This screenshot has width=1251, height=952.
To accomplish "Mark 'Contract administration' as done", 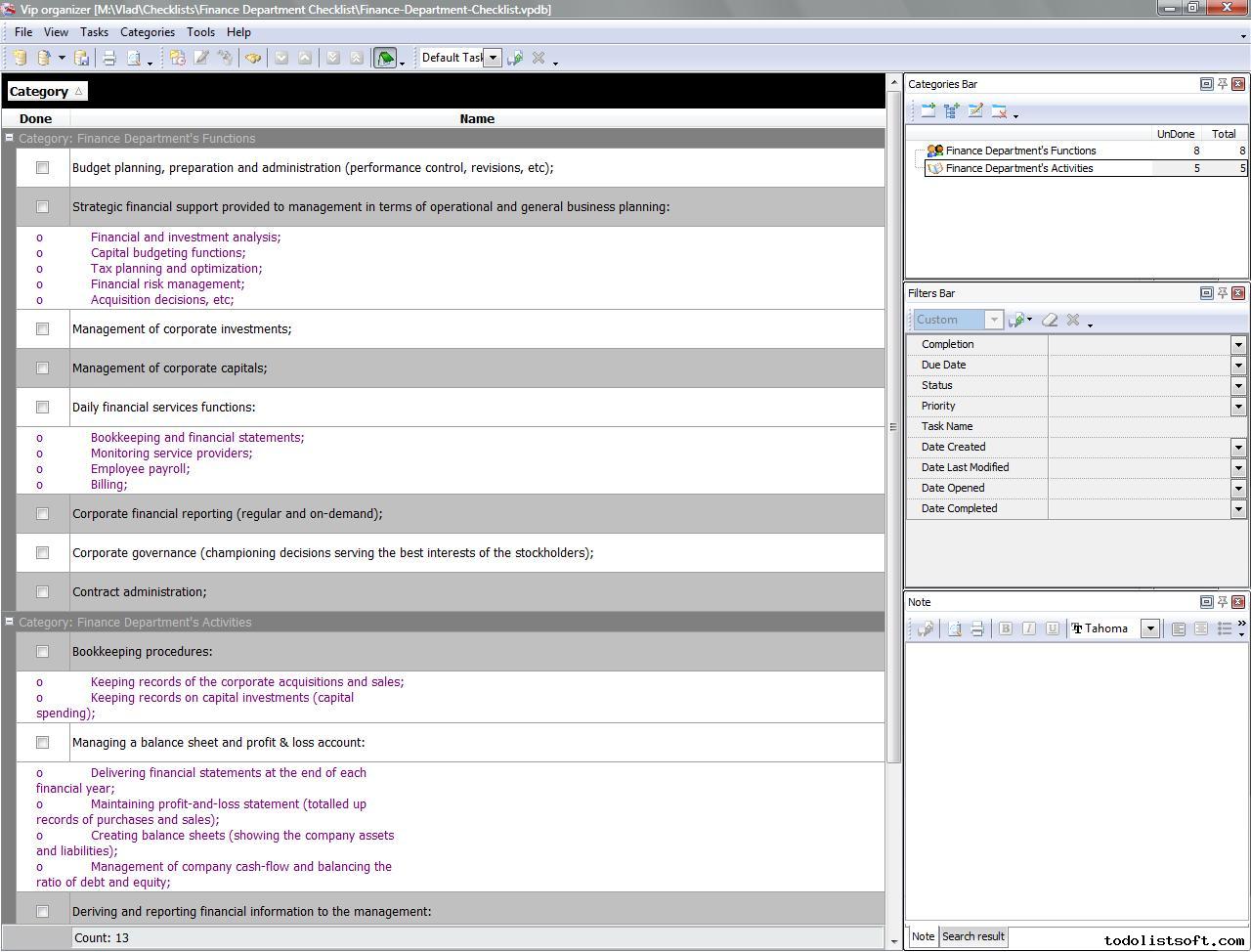I will tap(42, 592).
